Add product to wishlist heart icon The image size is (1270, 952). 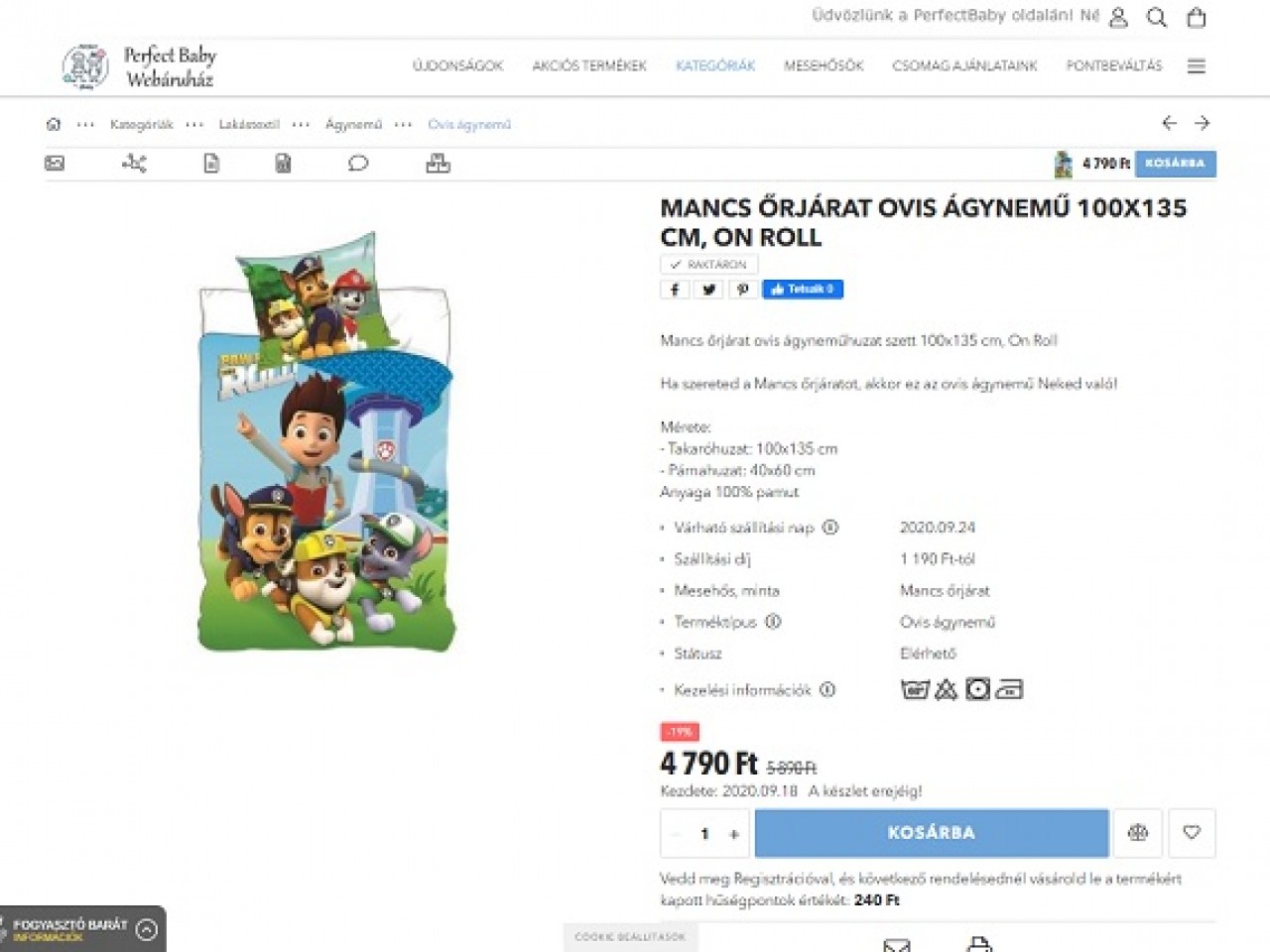(x=1192, y=833)
